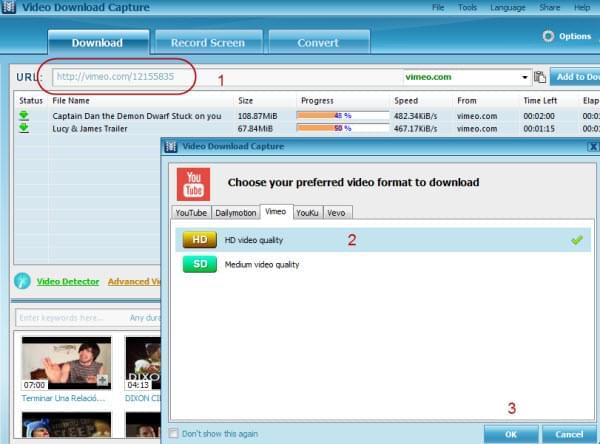Viewport: 600px width, 444px height.
Task: Select the Lucy & James Trailer file name
Action: pos(90,129)
